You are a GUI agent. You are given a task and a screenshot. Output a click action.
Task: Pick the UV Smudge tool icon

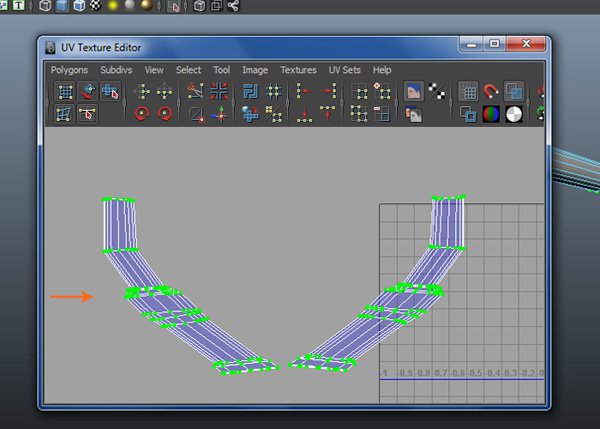tap(65, 114)
